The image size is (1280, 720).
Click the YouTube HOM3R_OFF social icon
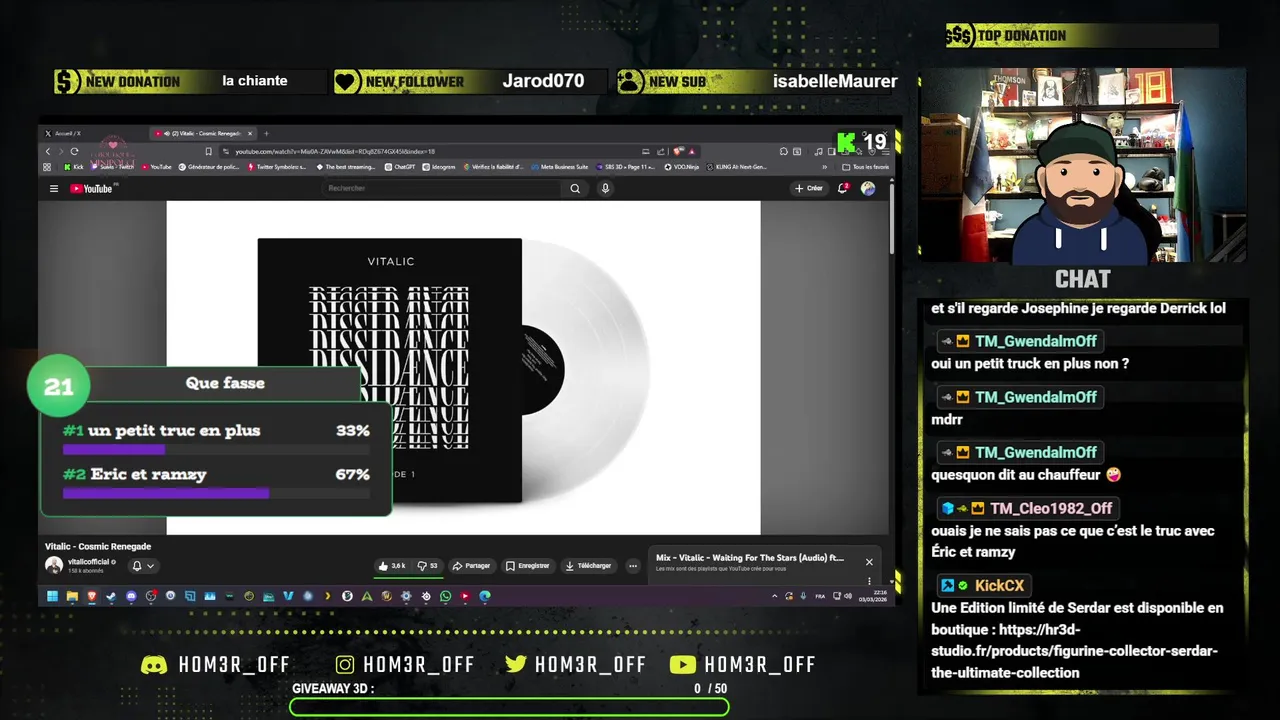coord(682,665)
